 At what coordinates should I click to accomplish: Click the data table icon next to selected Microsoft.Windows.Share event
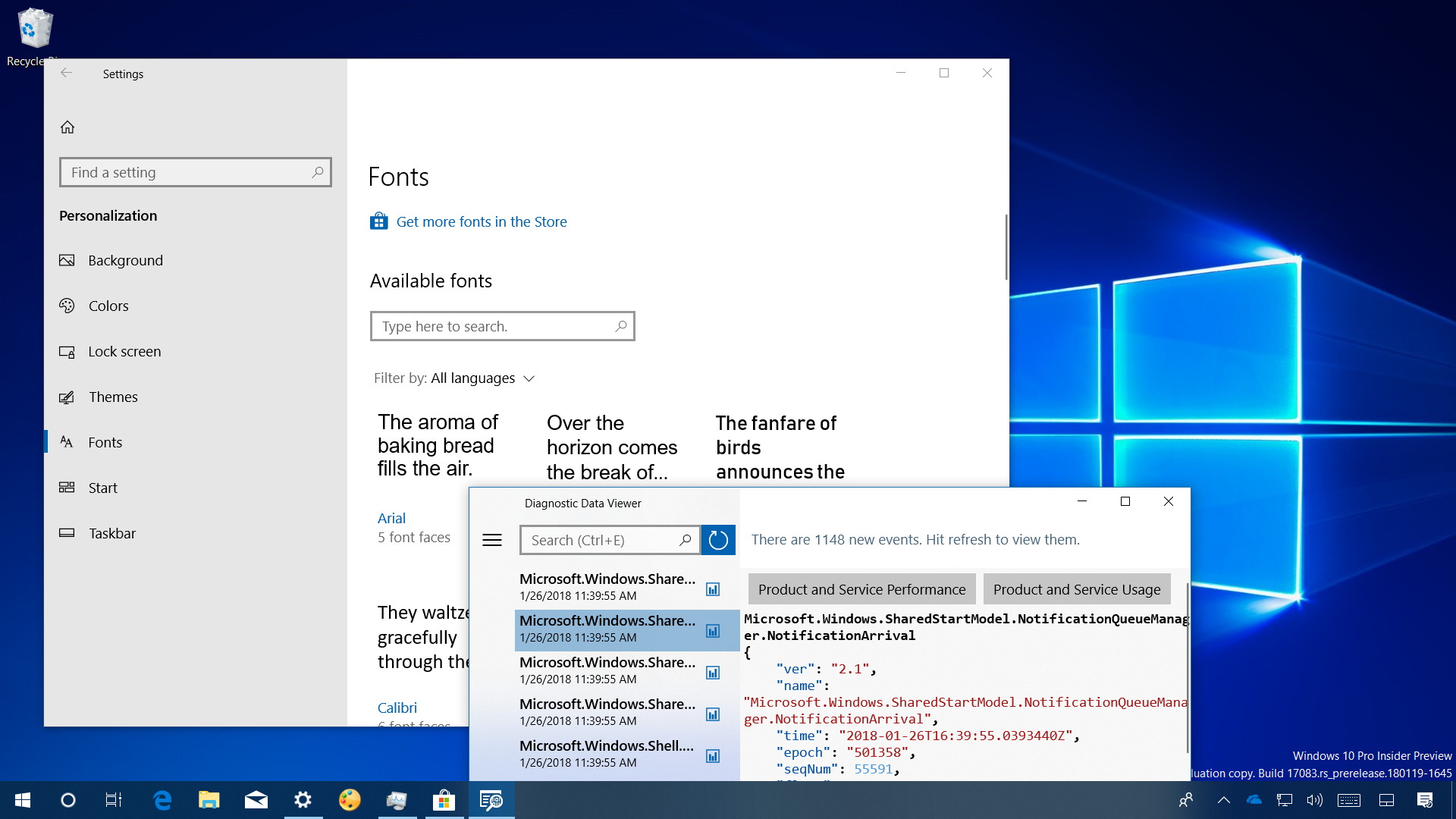click(713, 630)
